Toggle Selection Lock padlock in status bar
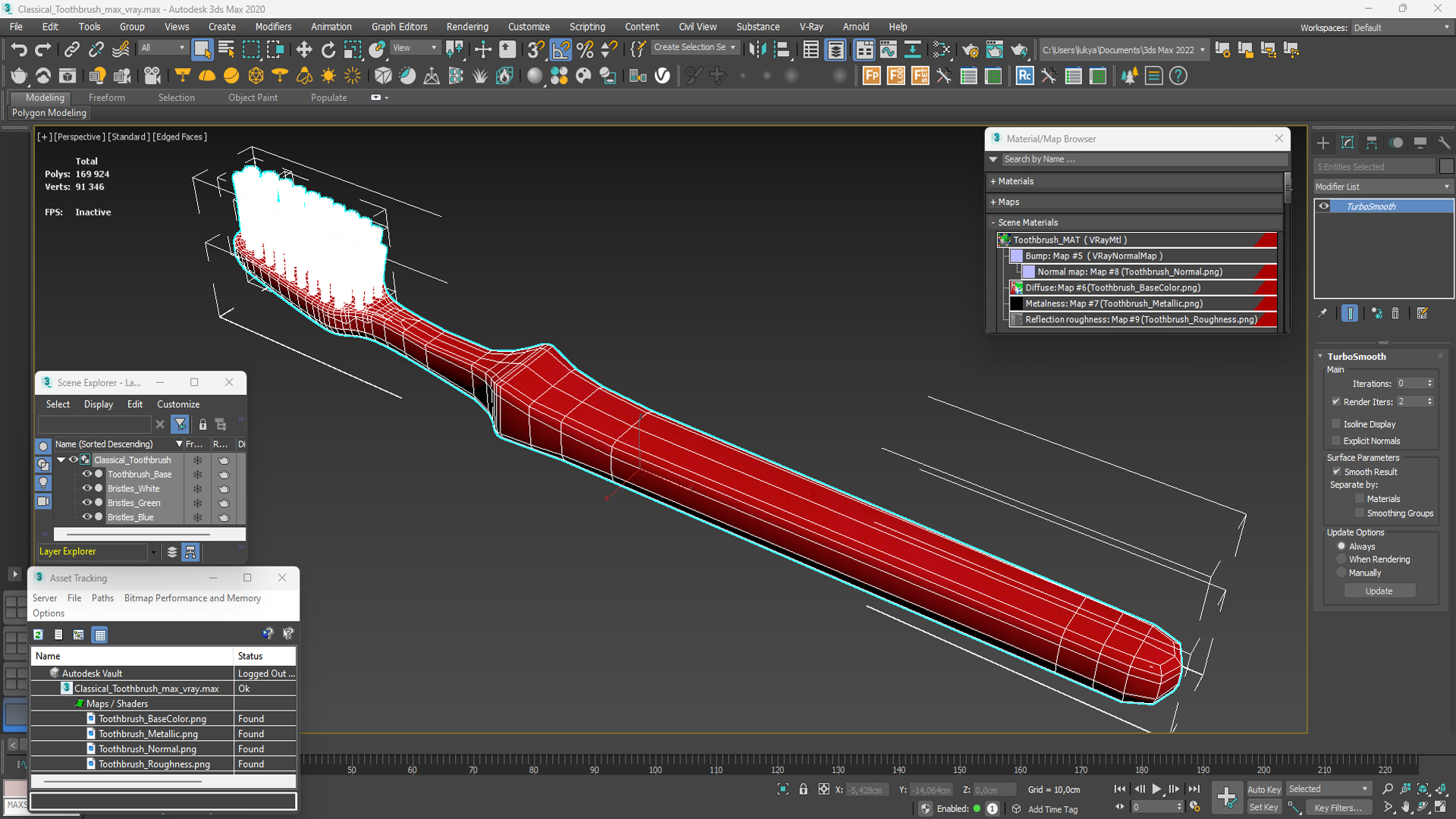The height and width of the screenshot is (819, 1456). click(x=803, y=789)
